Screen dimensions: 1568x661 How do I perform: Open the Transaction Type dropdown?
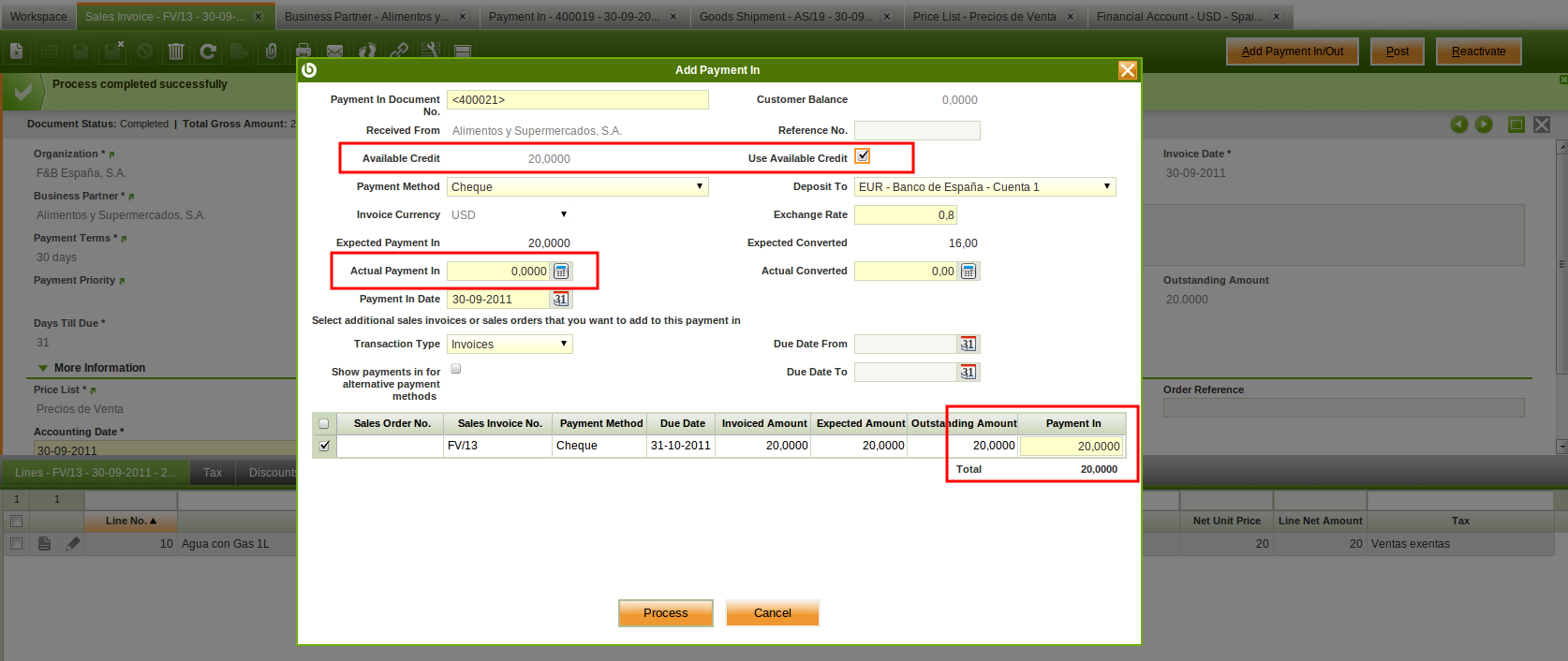(510, 345)
